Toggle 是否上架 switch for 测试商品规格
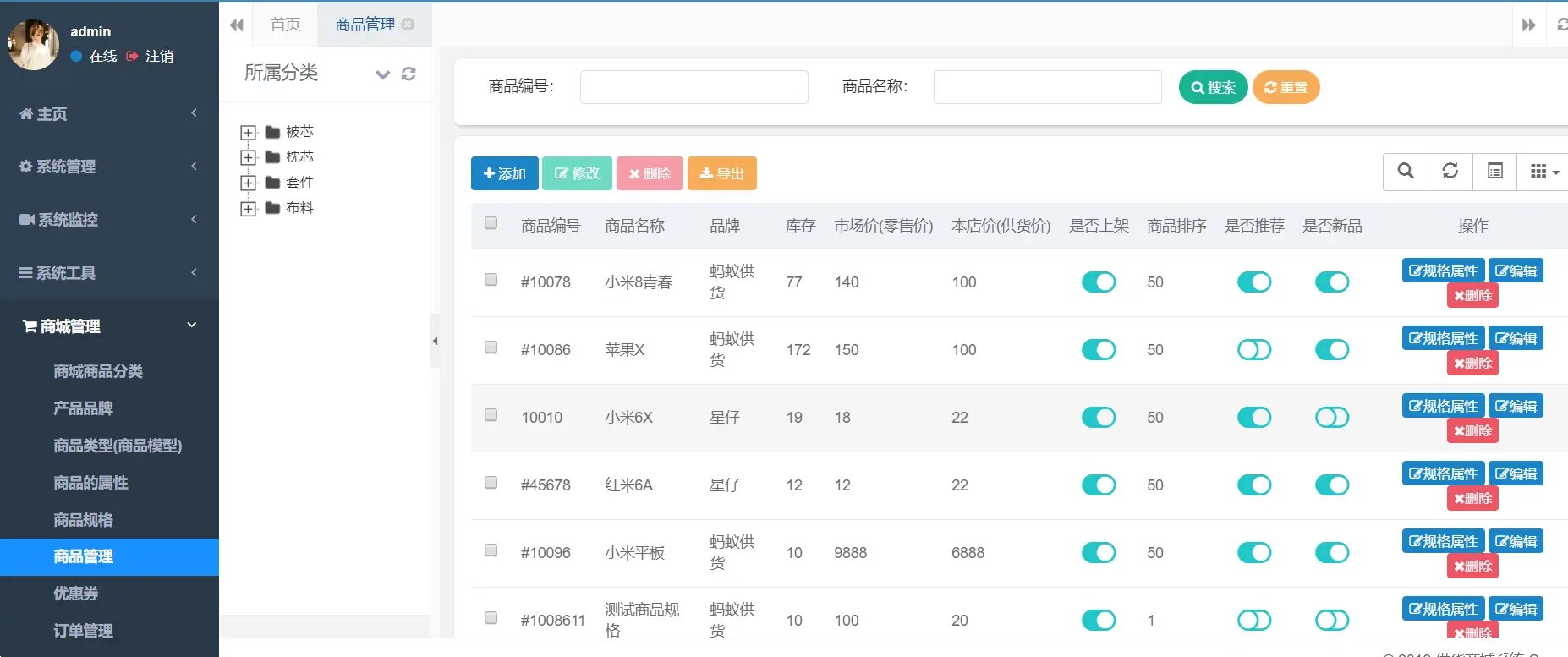The image size is (1568, 657). click(1099, 621)
